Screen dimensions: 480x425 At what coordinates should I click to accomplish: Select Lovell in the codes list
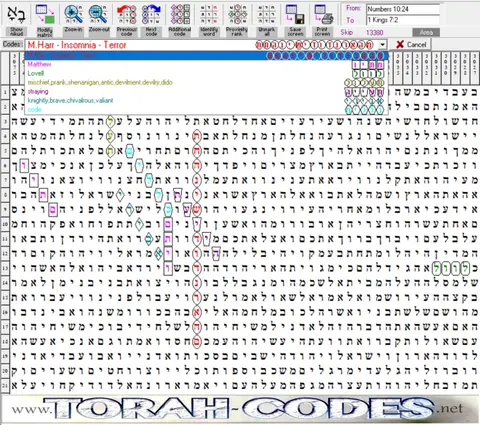click(206, 73)
